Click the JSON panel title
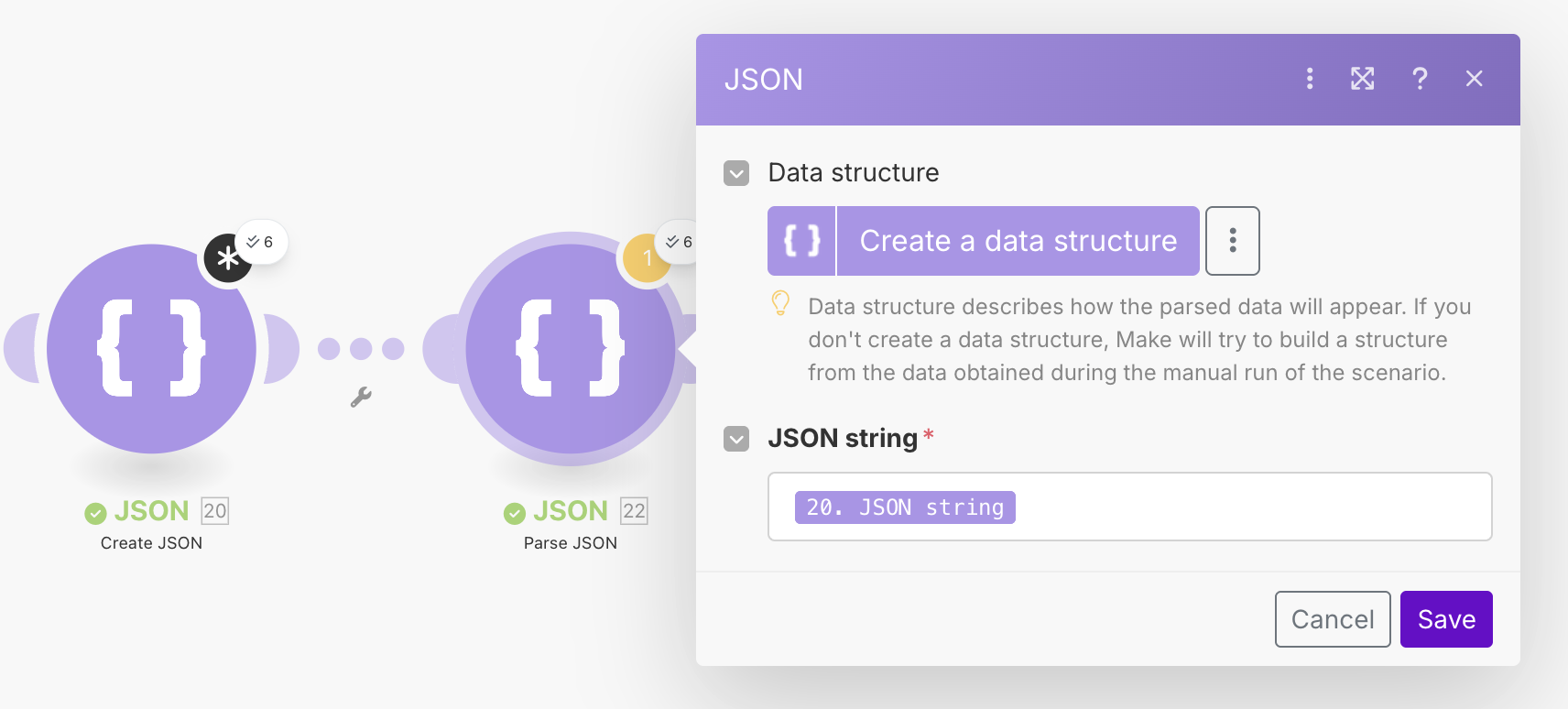Screen dimensions: 1568x709 pos(764,80)
